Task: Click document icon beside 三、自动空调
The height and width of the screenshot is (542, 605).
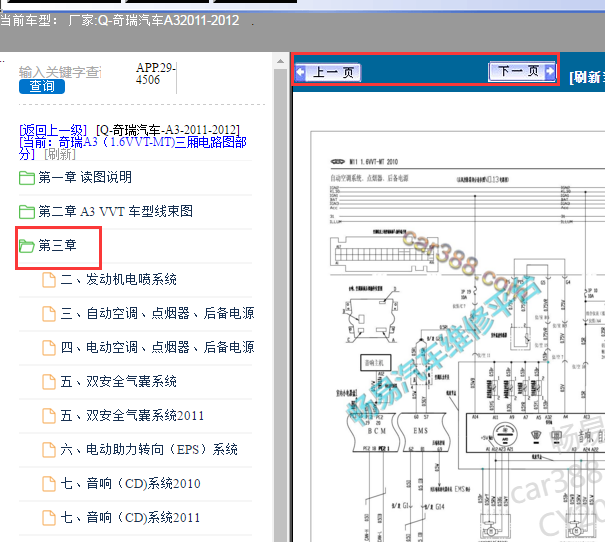Action: coord(49,314)
